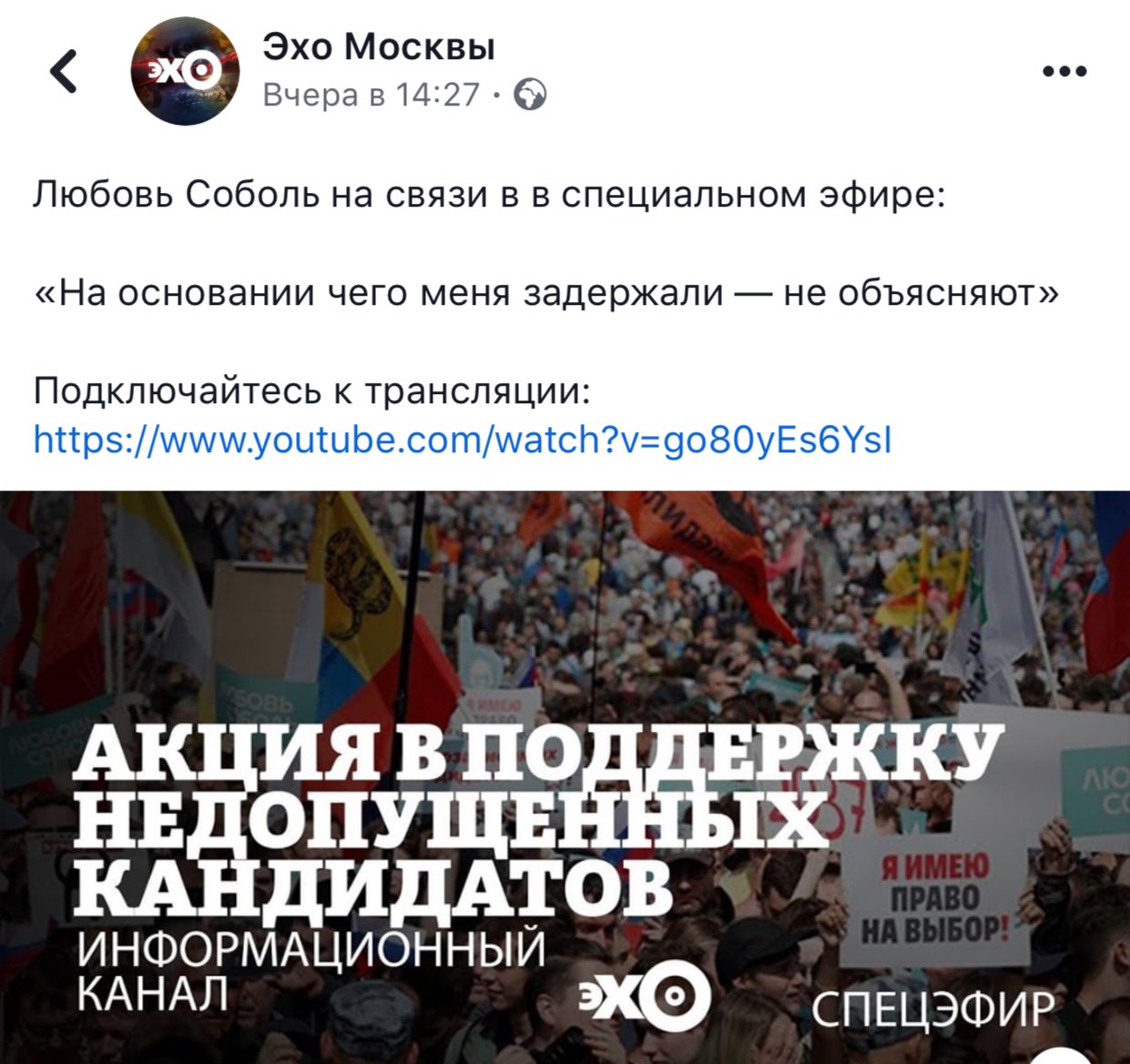Go back using the left chevron arrow

pyautogui.click(x=64, y=72)
